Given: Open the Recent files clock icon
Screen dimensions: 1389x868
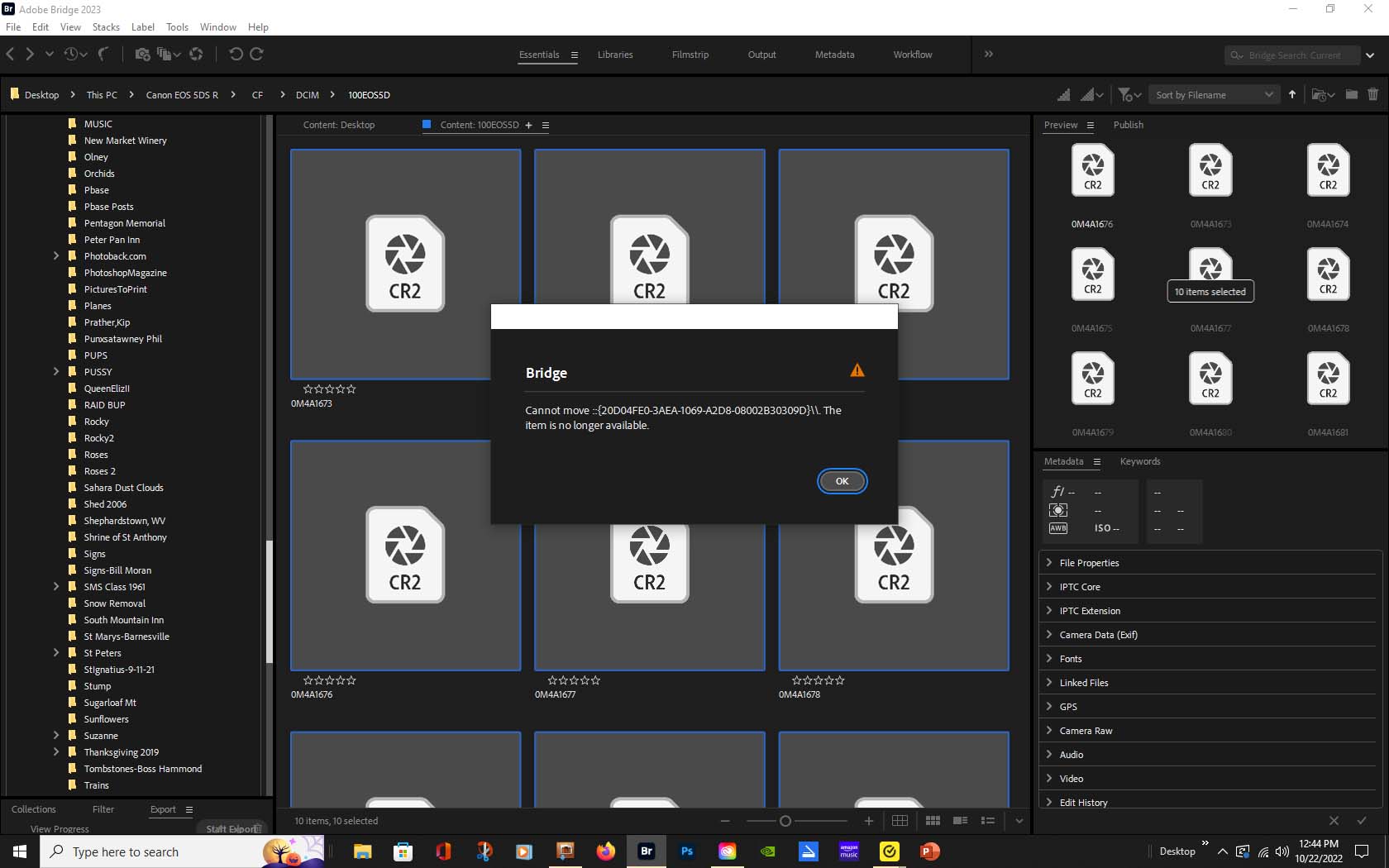Looking at the screenshot, I should pos(71,55).
